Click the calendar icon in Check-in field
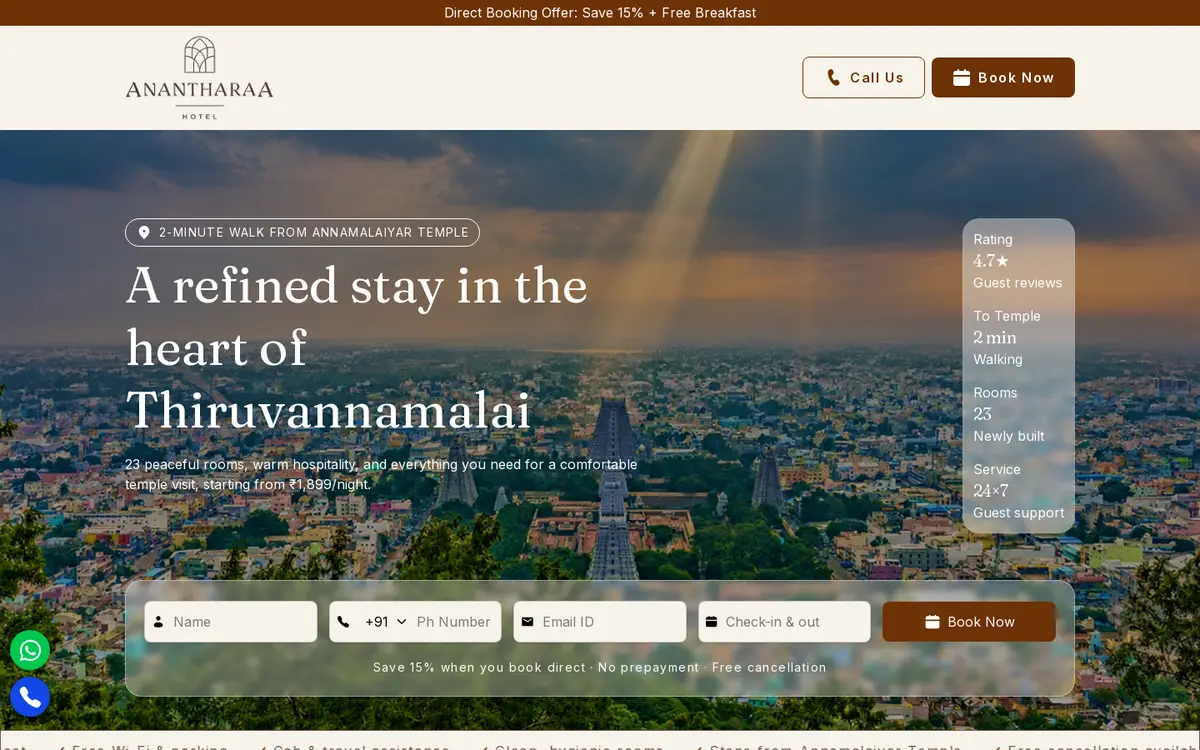The image size is (1200, 750). point(712,622)
